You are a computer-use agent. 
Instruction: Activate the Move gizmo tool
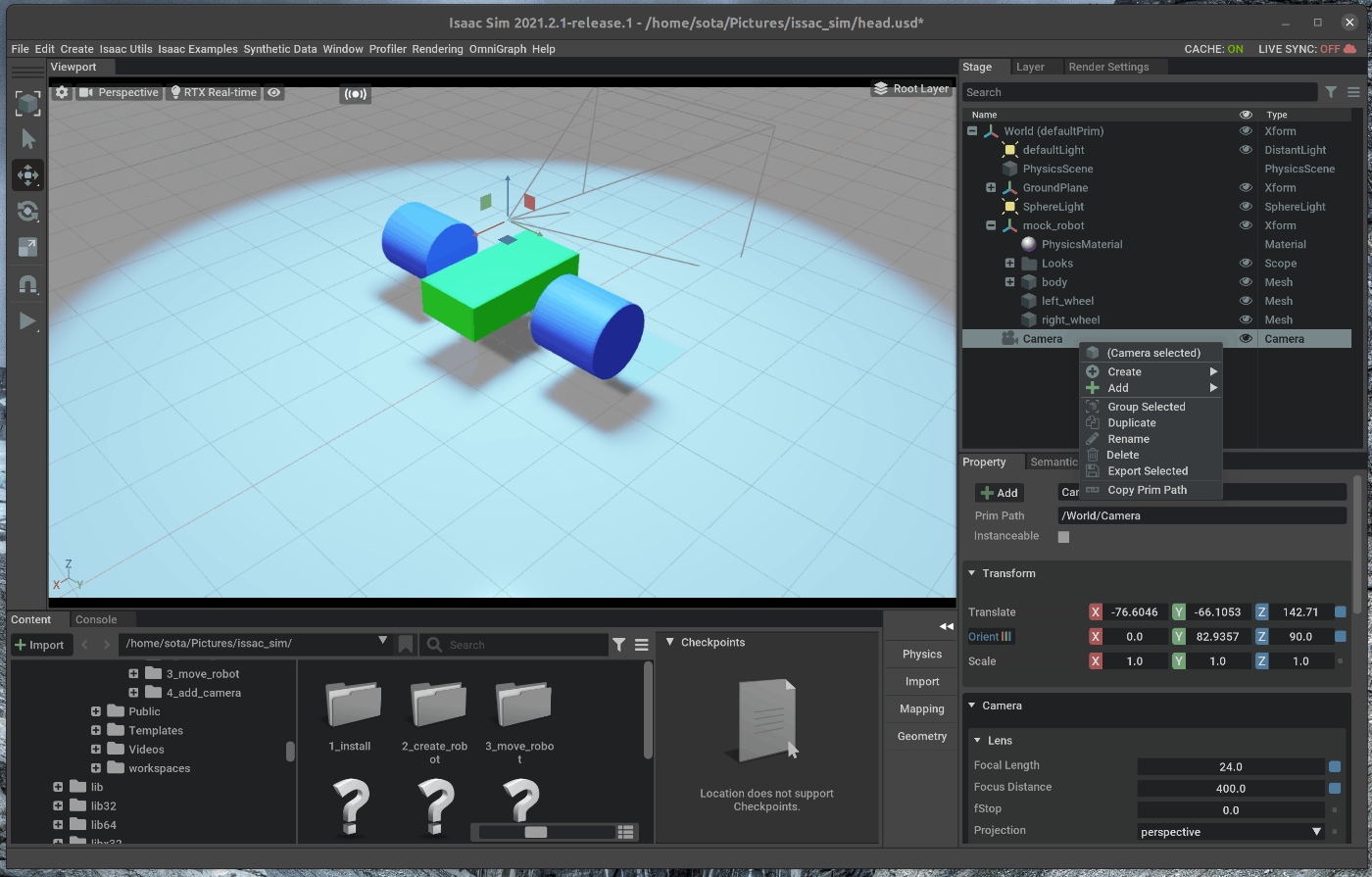click(x=27, y=175)
